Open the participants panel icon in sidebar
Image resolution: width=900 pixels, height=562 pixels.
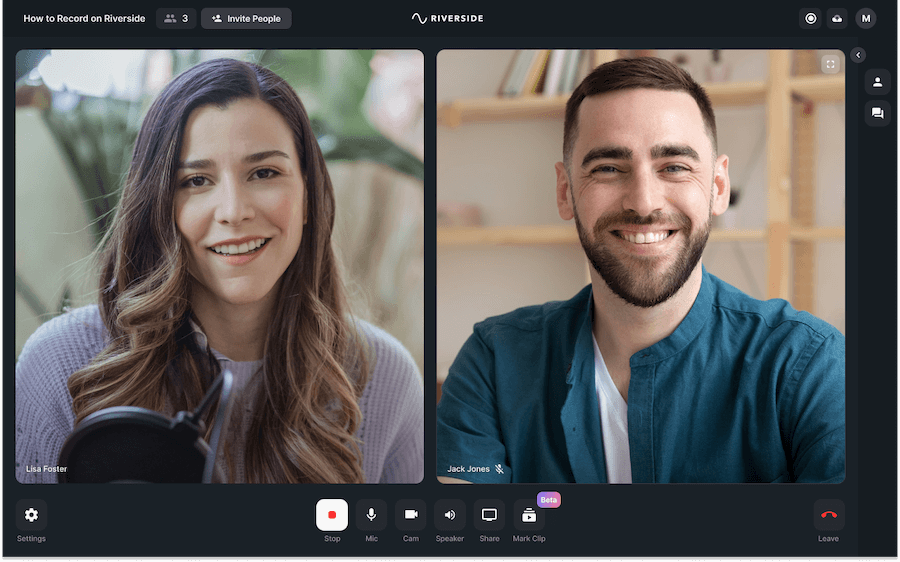pos(878,82)
